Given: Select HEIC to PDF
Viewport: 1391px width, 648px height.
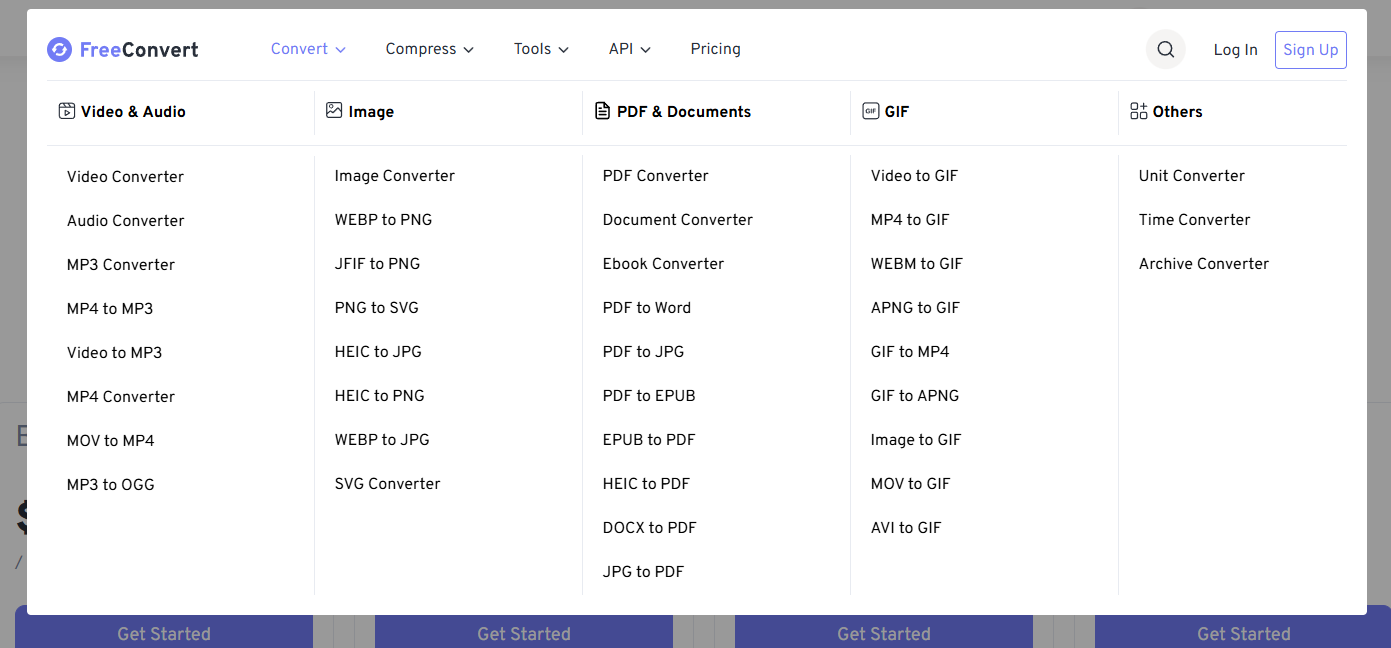Looking at the screenshot, I should click(x=647, y=484).
